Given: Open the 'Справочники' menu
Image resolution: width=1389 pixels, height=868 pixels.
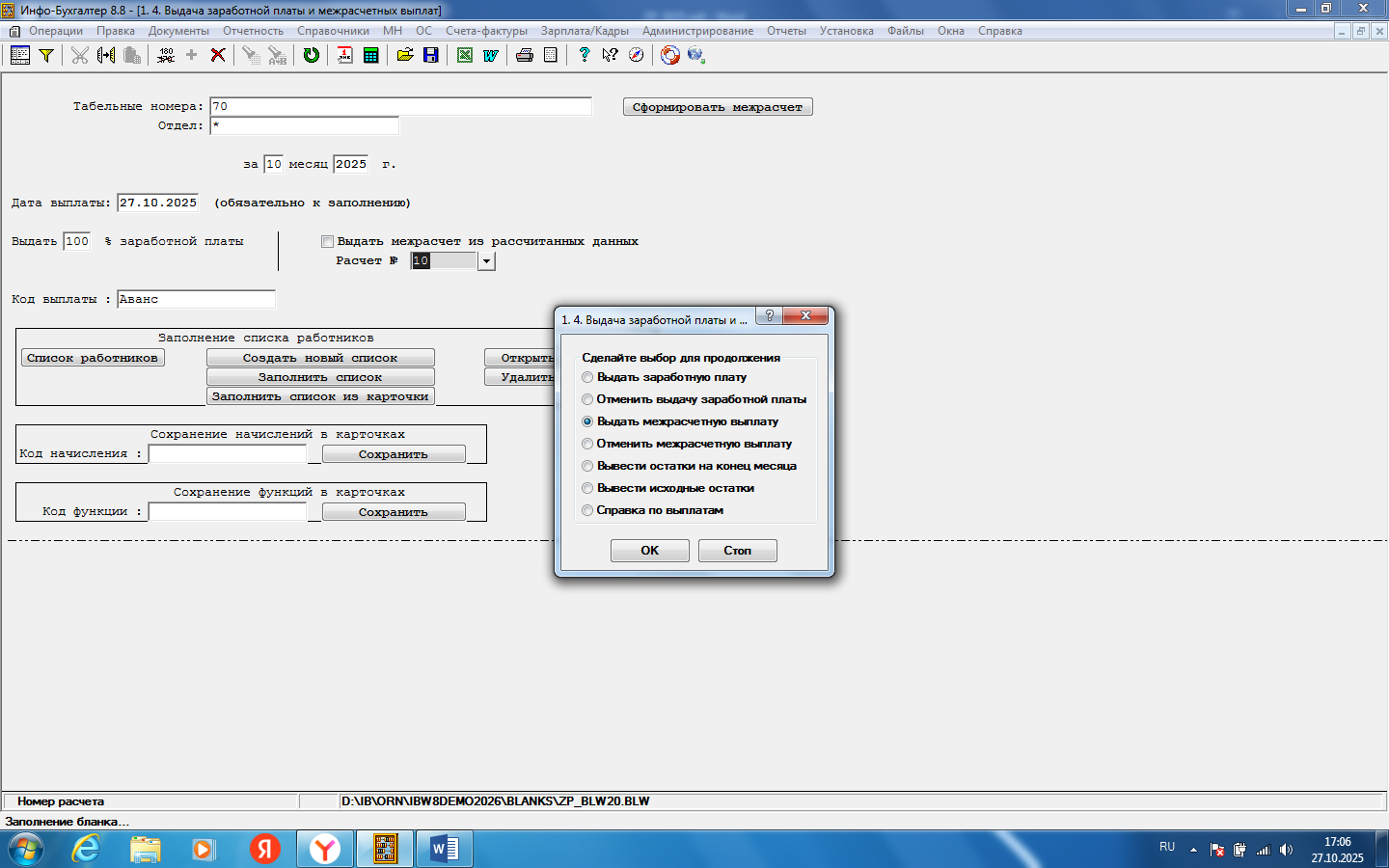Looking at the screenshot, I should coord(333,31).
